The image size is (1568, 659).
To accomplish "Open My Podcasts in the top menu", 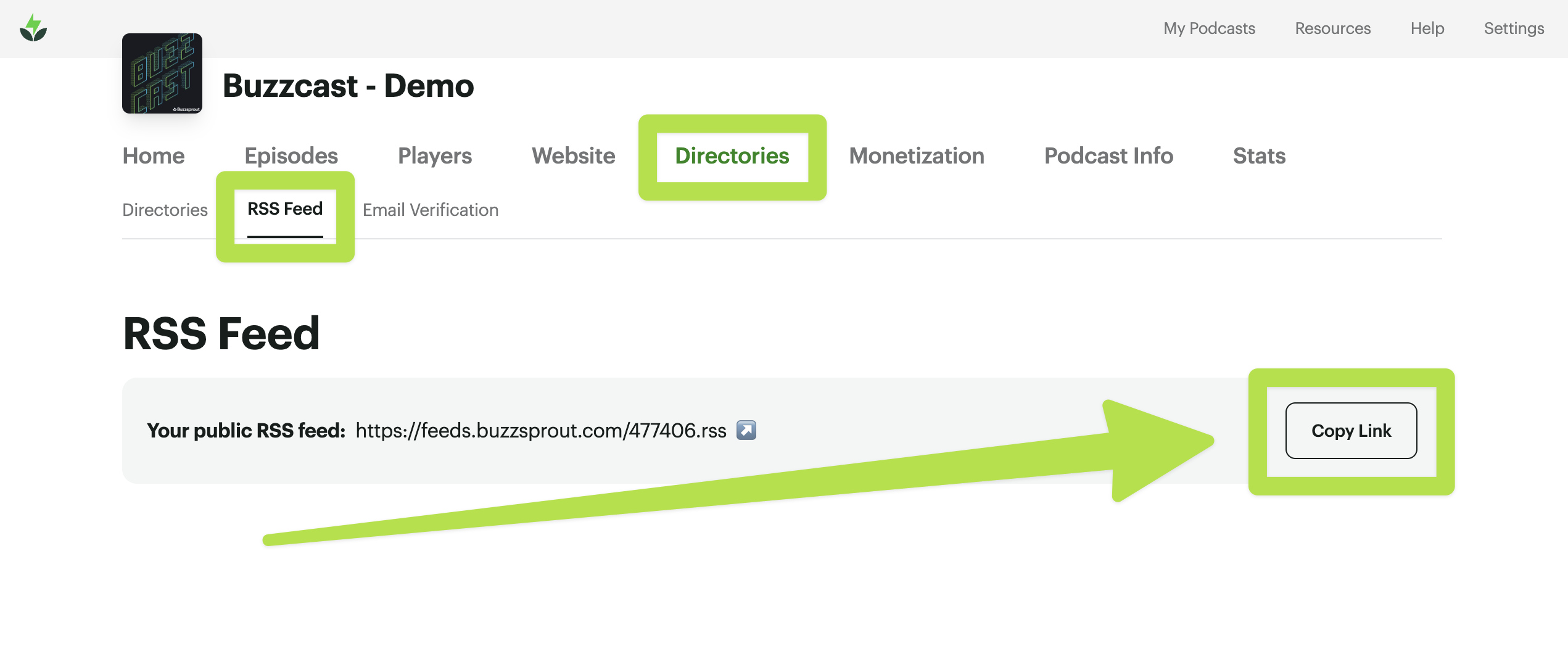I will (x=1209, y=28).
